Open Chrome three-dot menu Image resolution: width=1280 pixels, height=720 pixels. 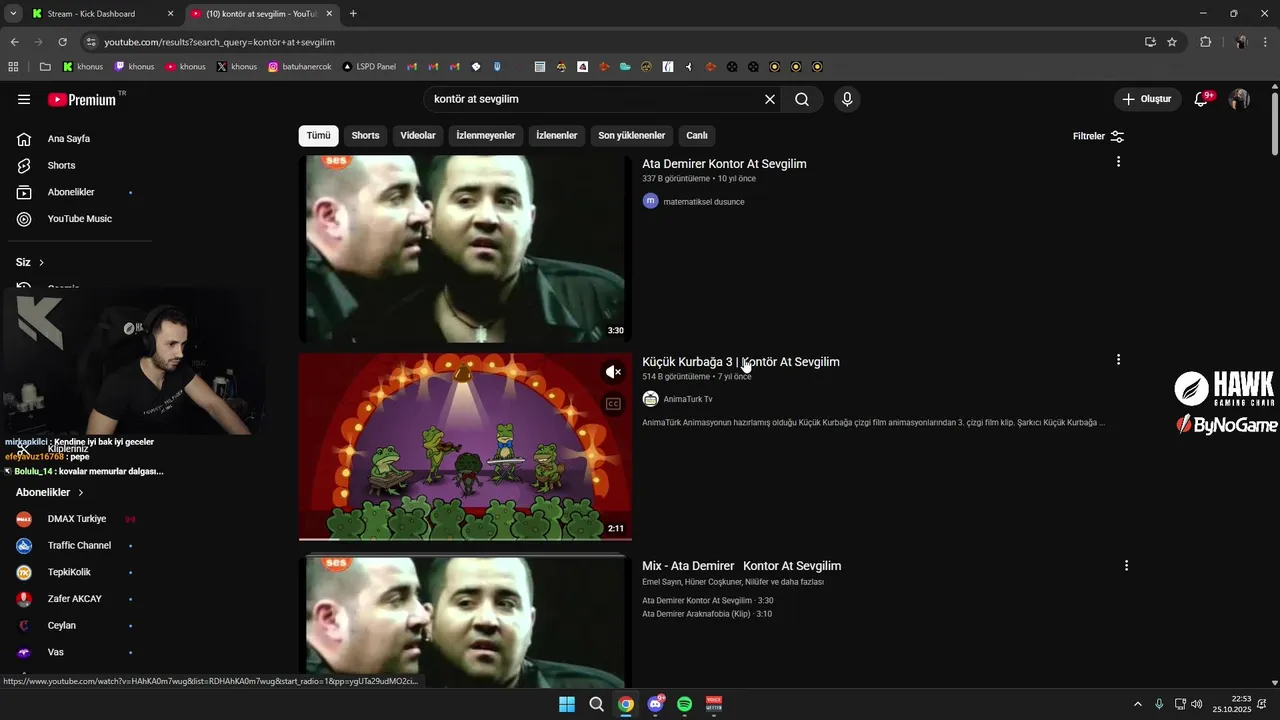point(1266,42)
